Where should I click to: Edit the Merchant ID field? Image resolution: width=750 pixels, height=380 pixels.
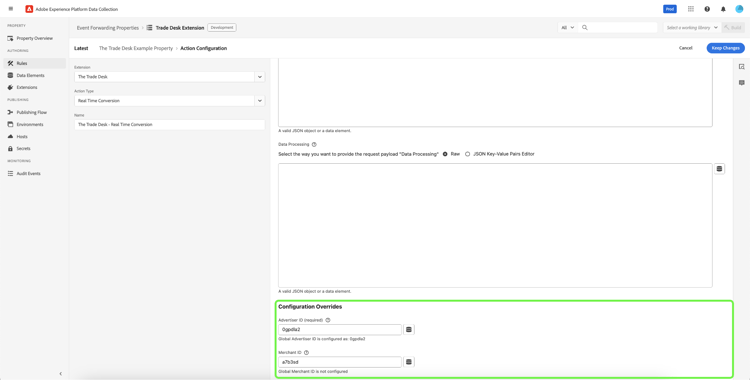tap(340, 362)
